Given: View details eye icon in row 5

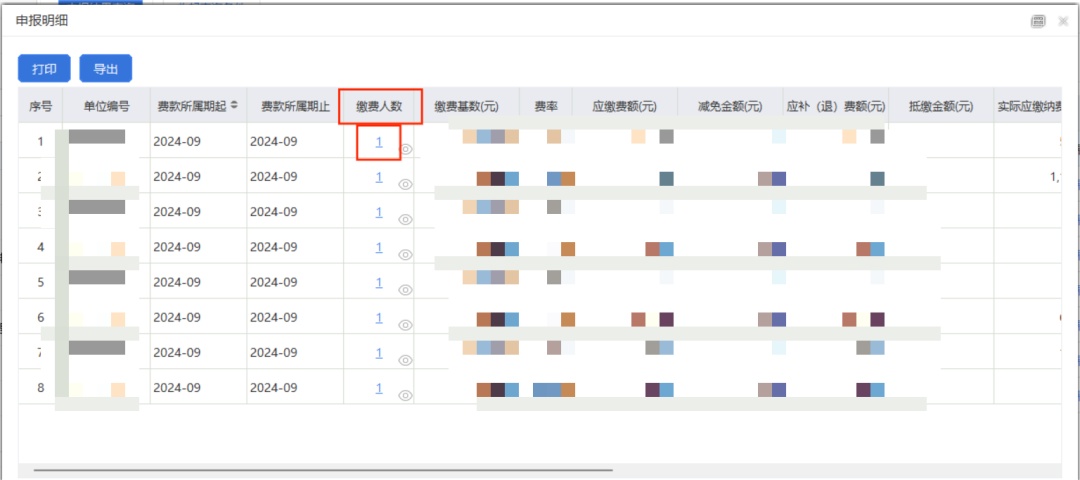Looking at the screenshot, I should (x=406, y=290).
